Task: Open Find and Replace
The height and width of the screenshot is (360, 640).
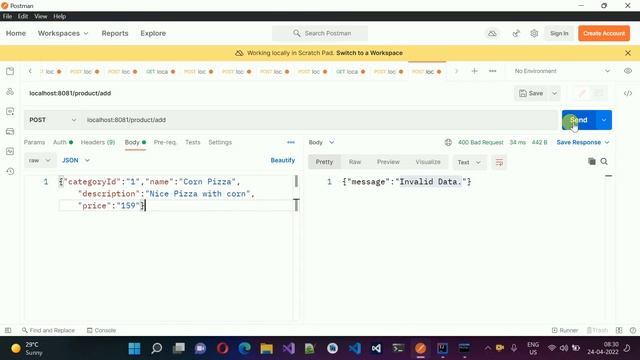Action: point(48,330)
